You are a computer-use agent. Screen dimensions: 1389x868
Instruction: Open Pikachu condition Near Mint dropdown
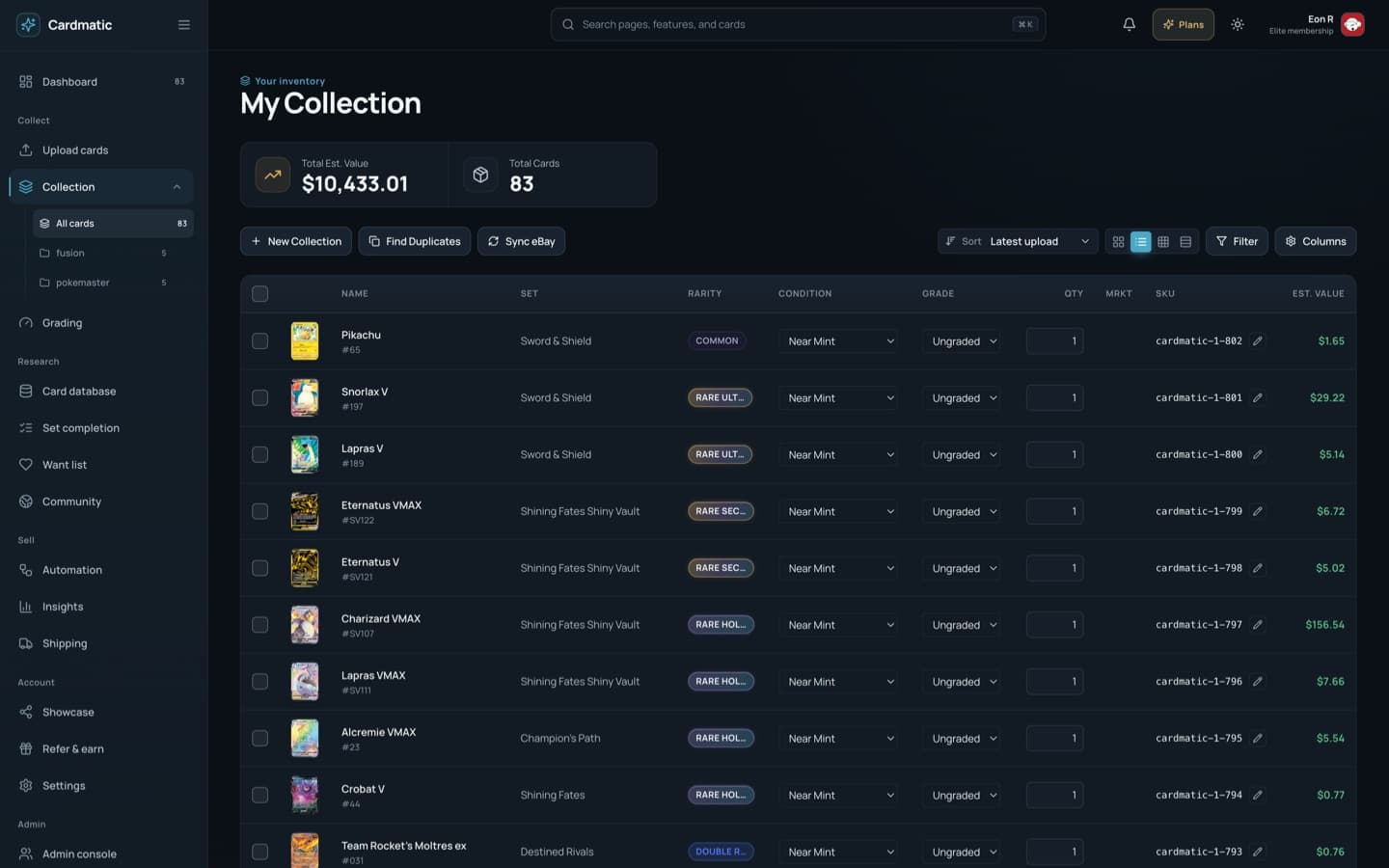(x=838, y=341)
